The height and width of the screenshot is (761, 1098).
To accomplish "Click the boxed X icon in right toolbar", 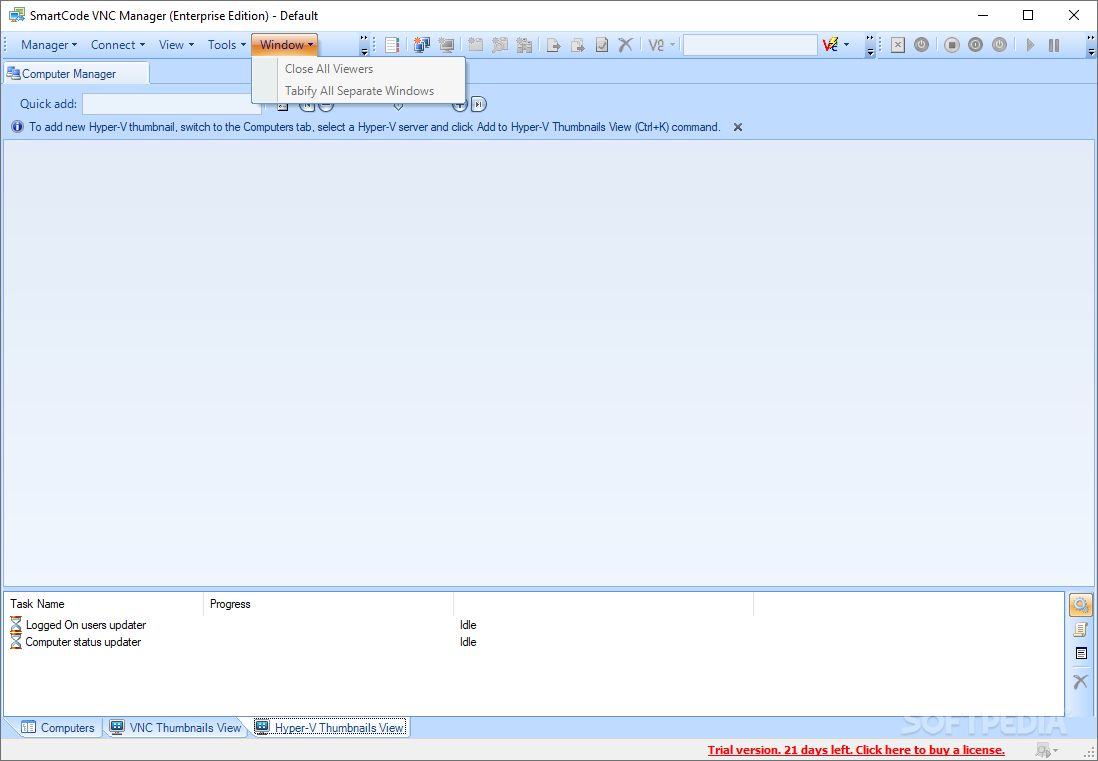I will pyautogui.click(x=898, y=45).
